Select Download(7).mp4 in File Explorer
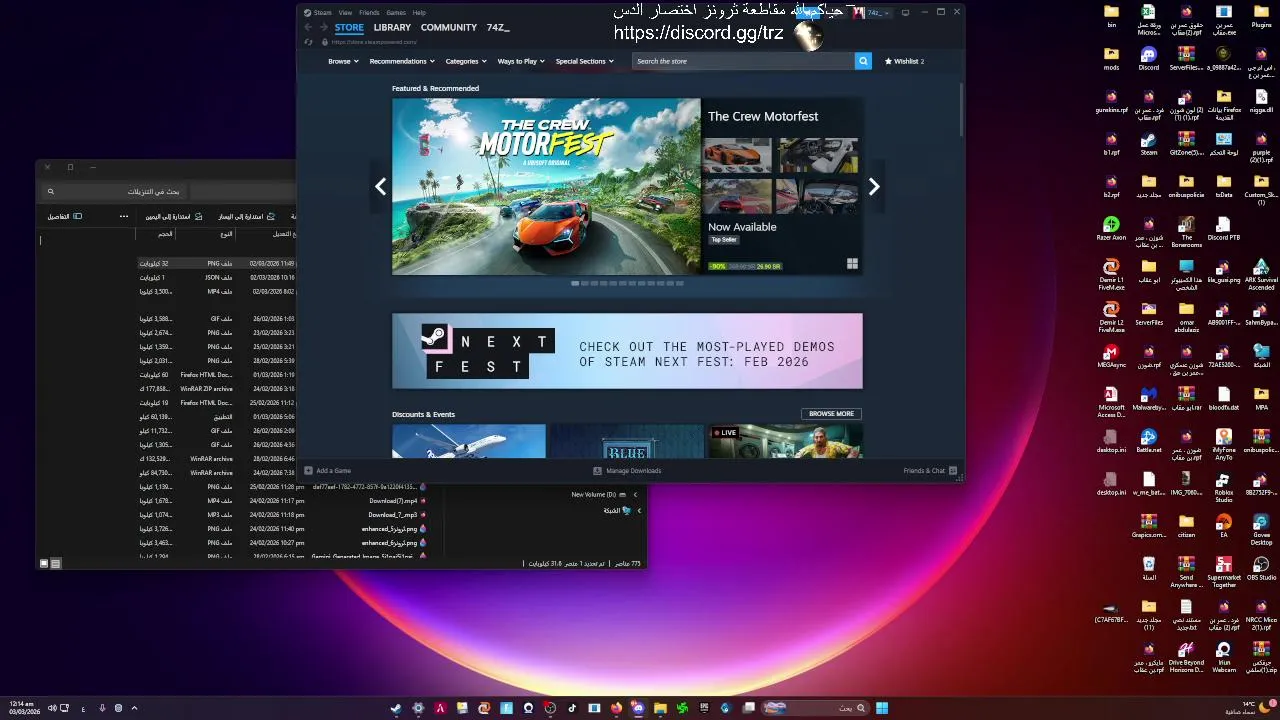Screen dimensions: 1280x720 click(x=393, y=501)
